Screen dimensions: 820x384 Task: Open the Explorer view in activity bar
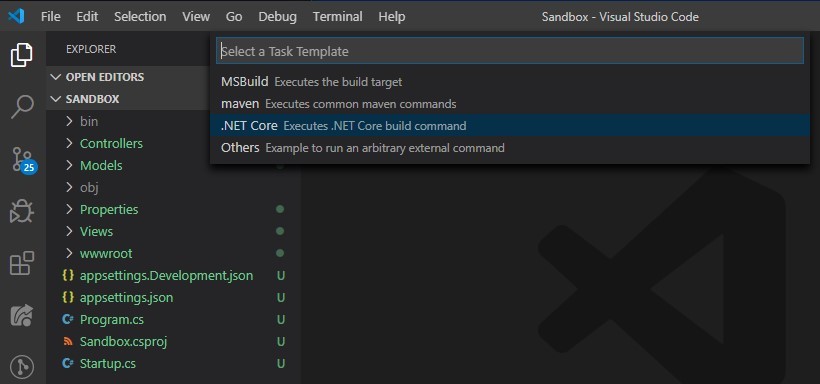tap(21, 55)
